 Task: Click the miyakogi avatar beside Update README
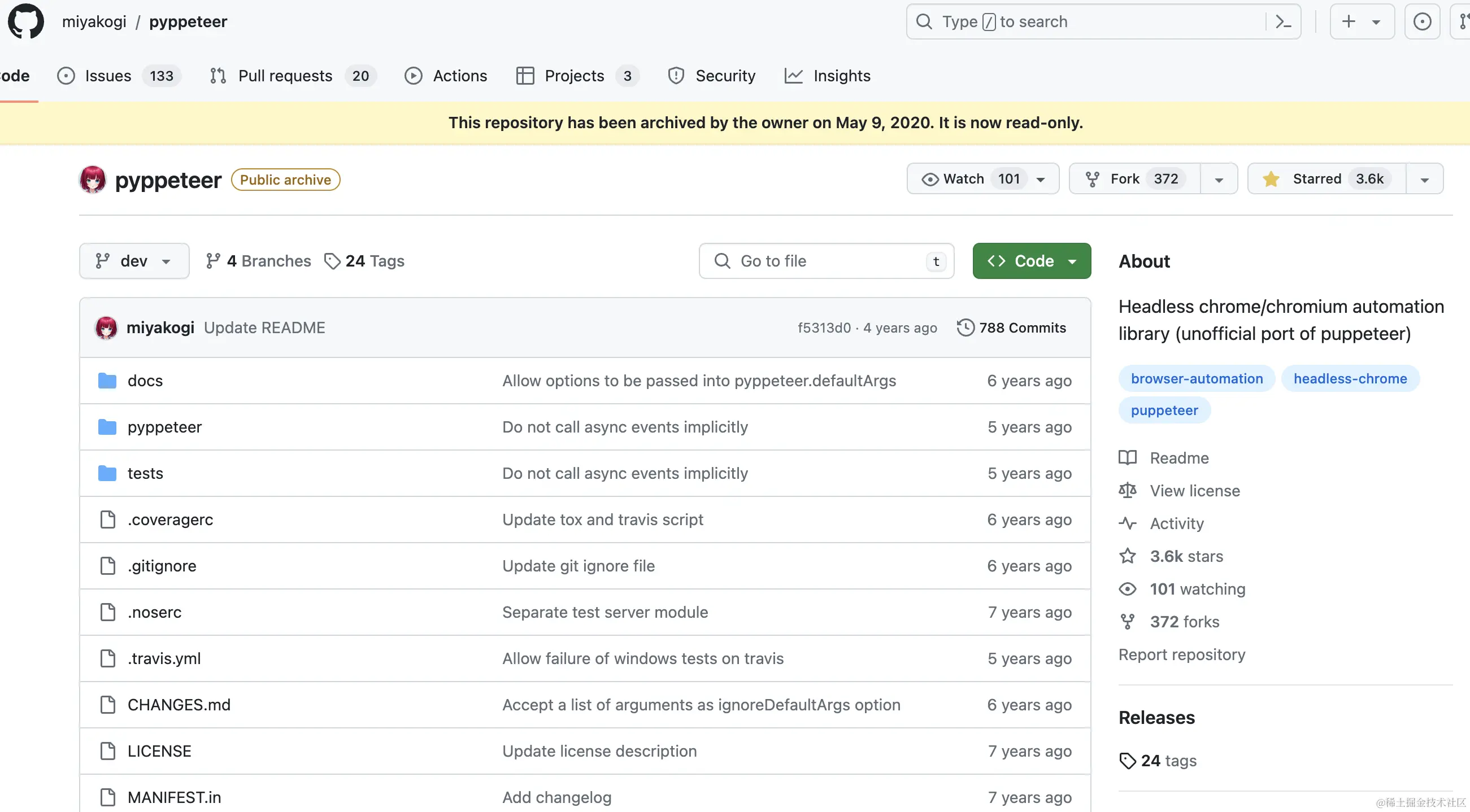point(106,328)
